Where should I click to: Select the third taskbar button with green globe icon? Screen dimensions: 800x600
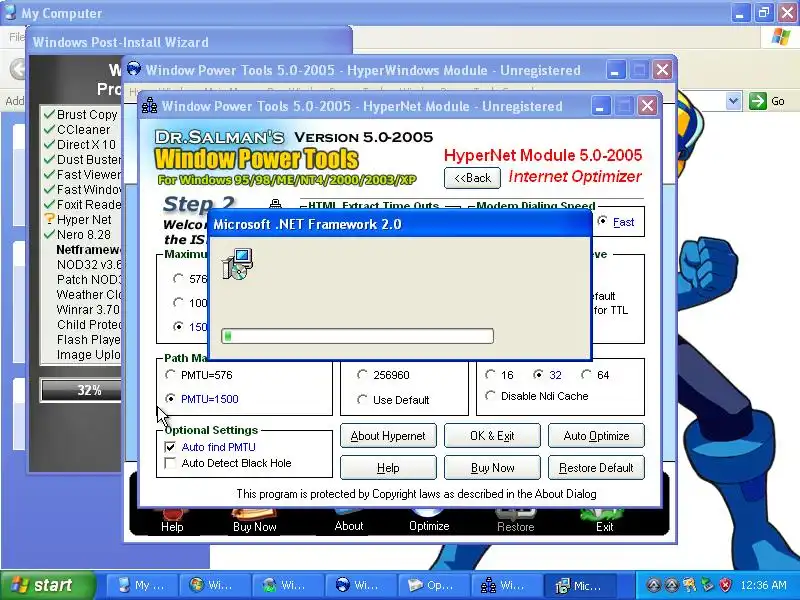(x=288, y=585)
